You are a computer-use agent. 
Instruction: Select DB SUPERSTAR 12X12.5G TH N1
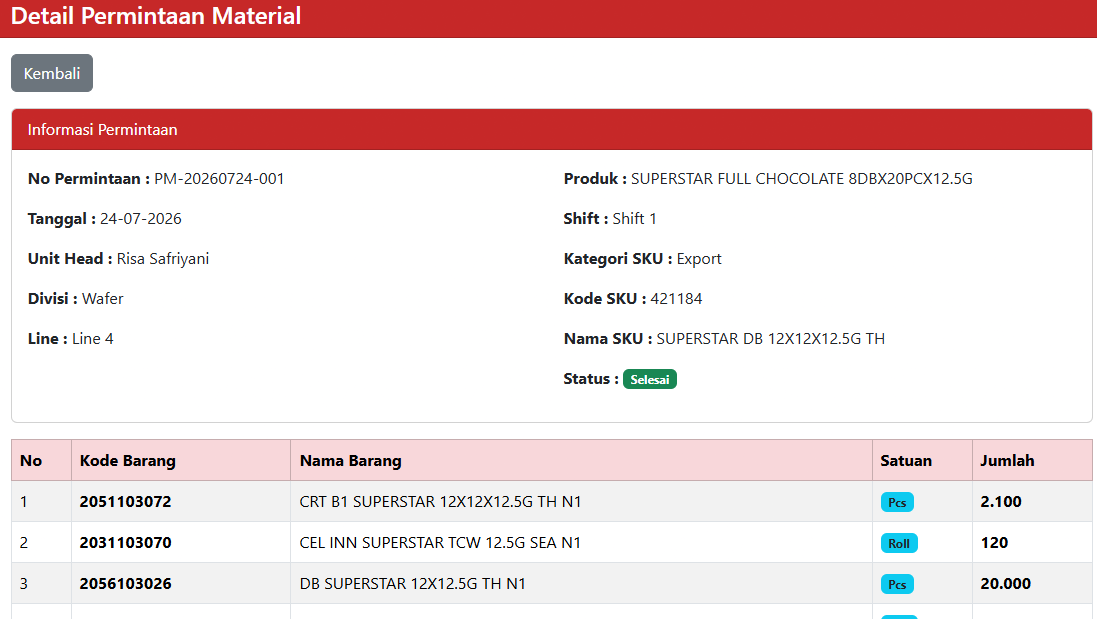point(412,583)
